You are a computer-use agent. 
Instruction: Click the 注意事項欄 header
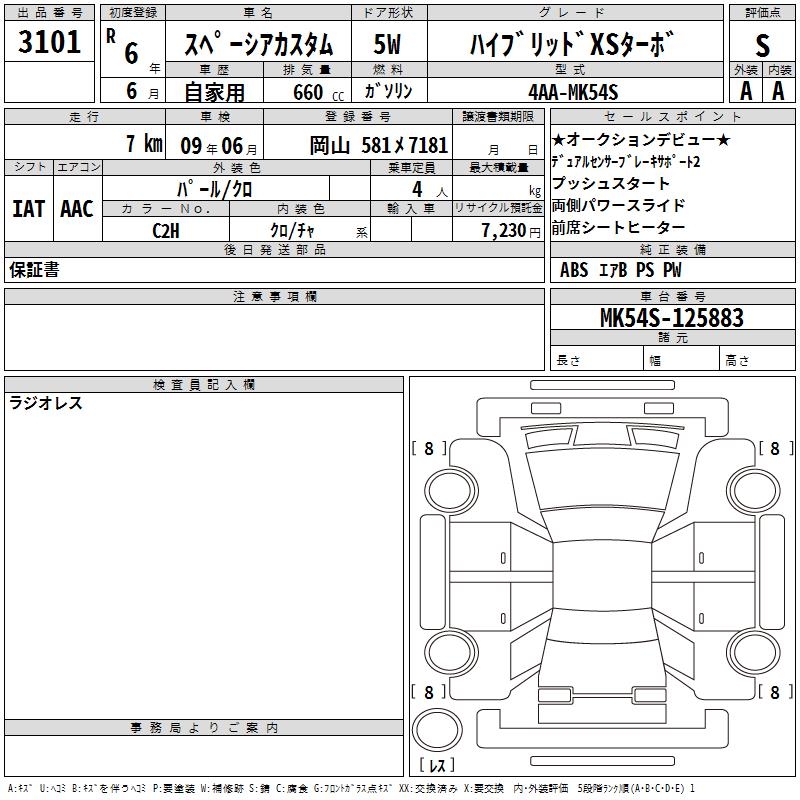274,296
